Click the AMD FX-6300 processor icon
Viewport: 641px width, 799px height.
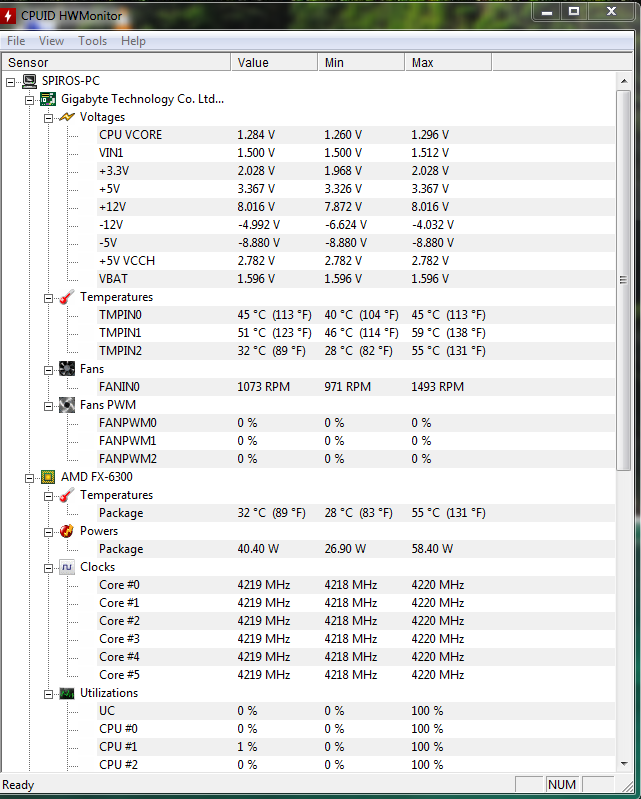click(x=48, y=477)
